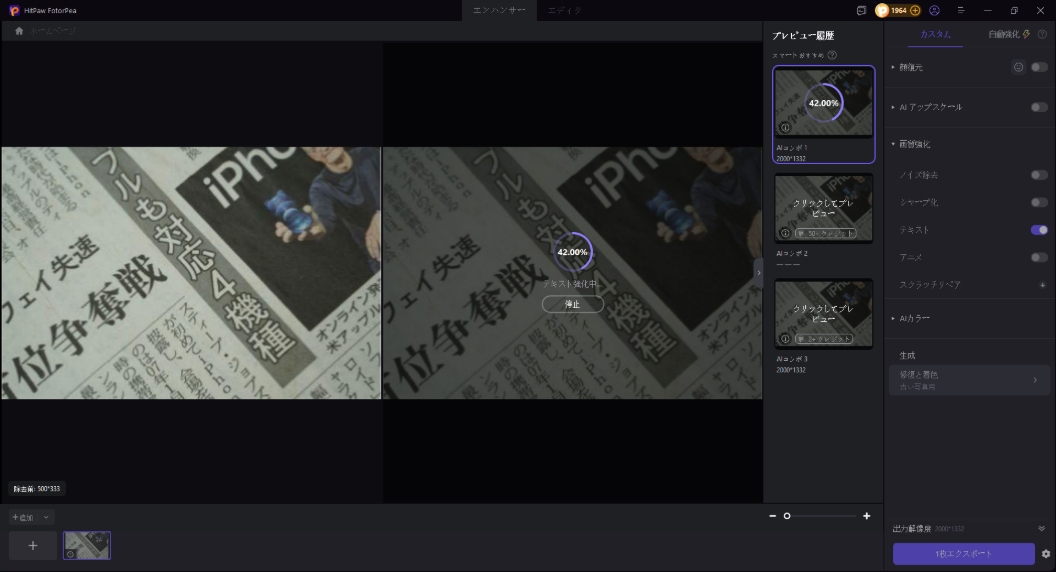Toggle the AIアップスケール switch
The width and height of the screenshot is (1056, 572).
1039,107
